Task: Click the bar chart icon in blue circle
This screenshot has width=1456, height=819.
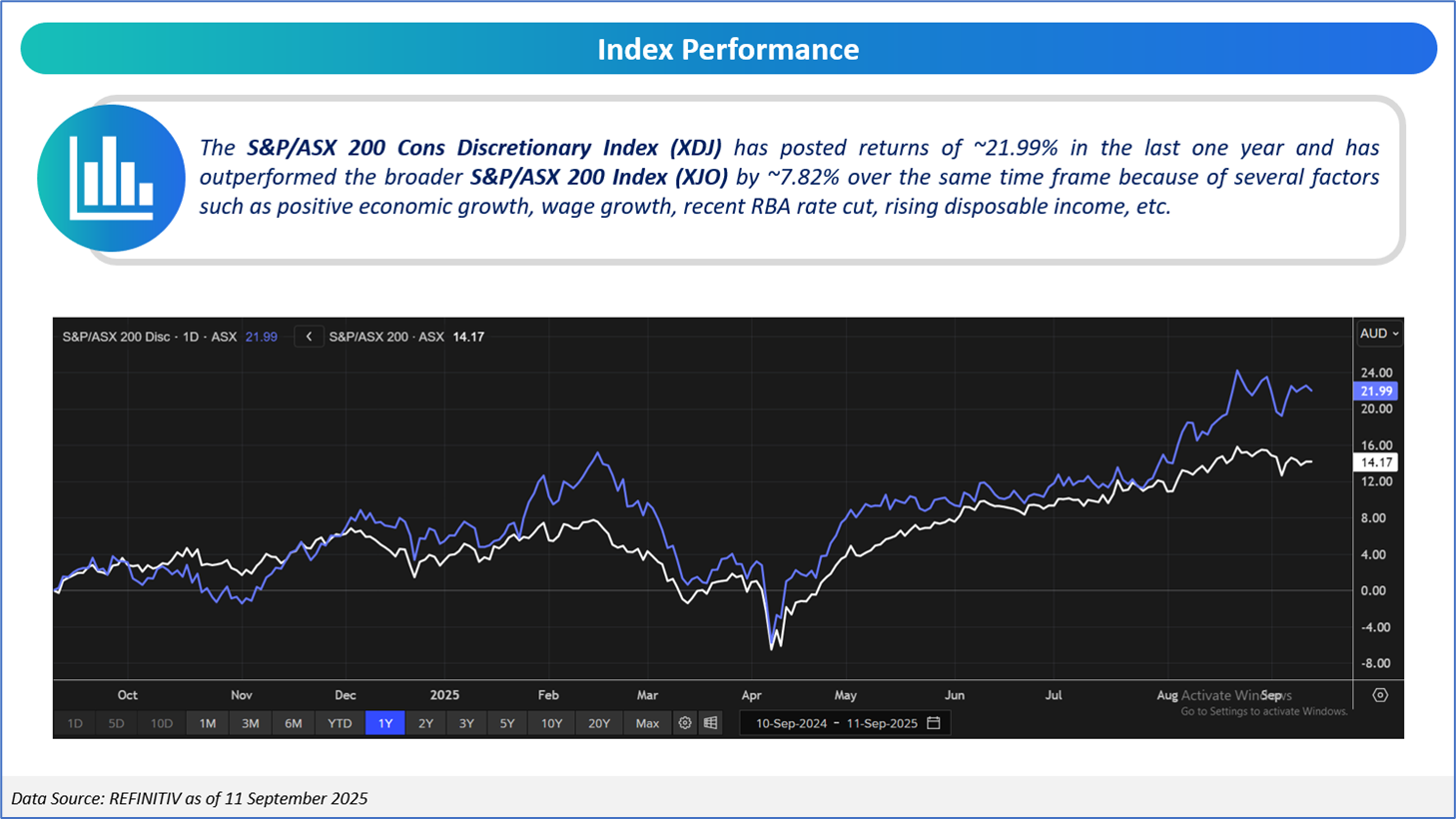Action: tap(111, 178)
